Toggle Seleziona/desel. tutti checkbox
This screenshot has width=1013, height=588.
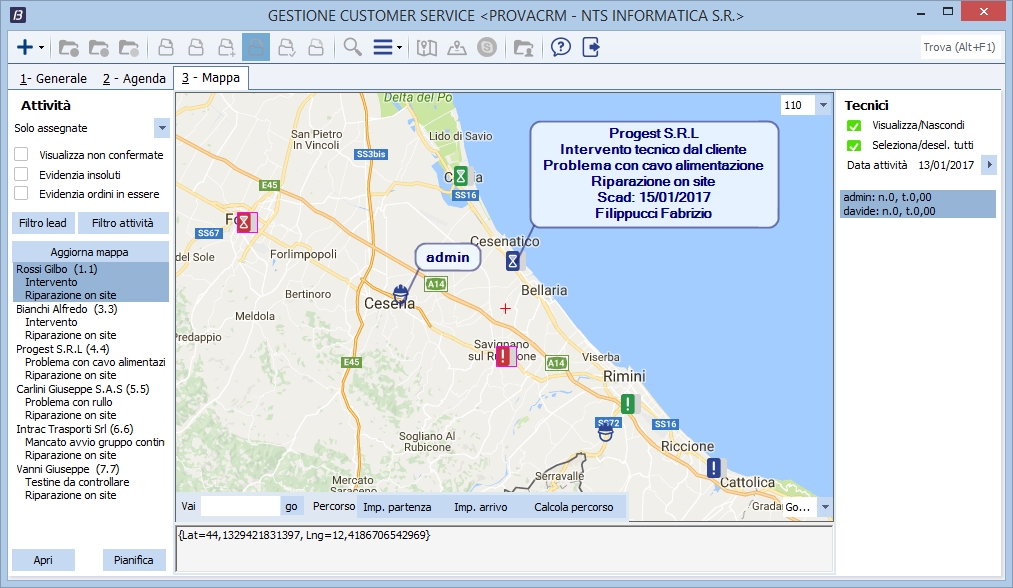(853, 145)
